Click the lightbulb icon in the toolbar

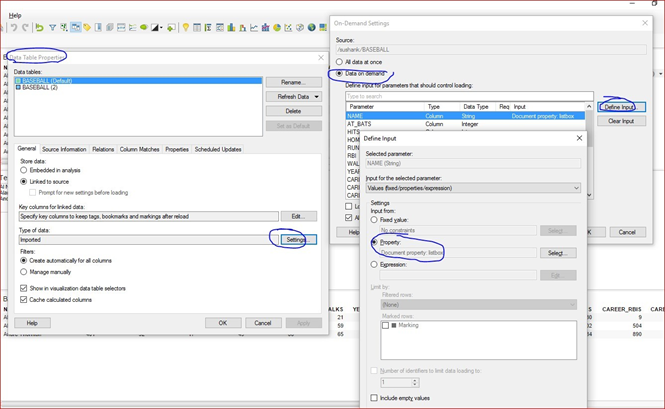186,28
